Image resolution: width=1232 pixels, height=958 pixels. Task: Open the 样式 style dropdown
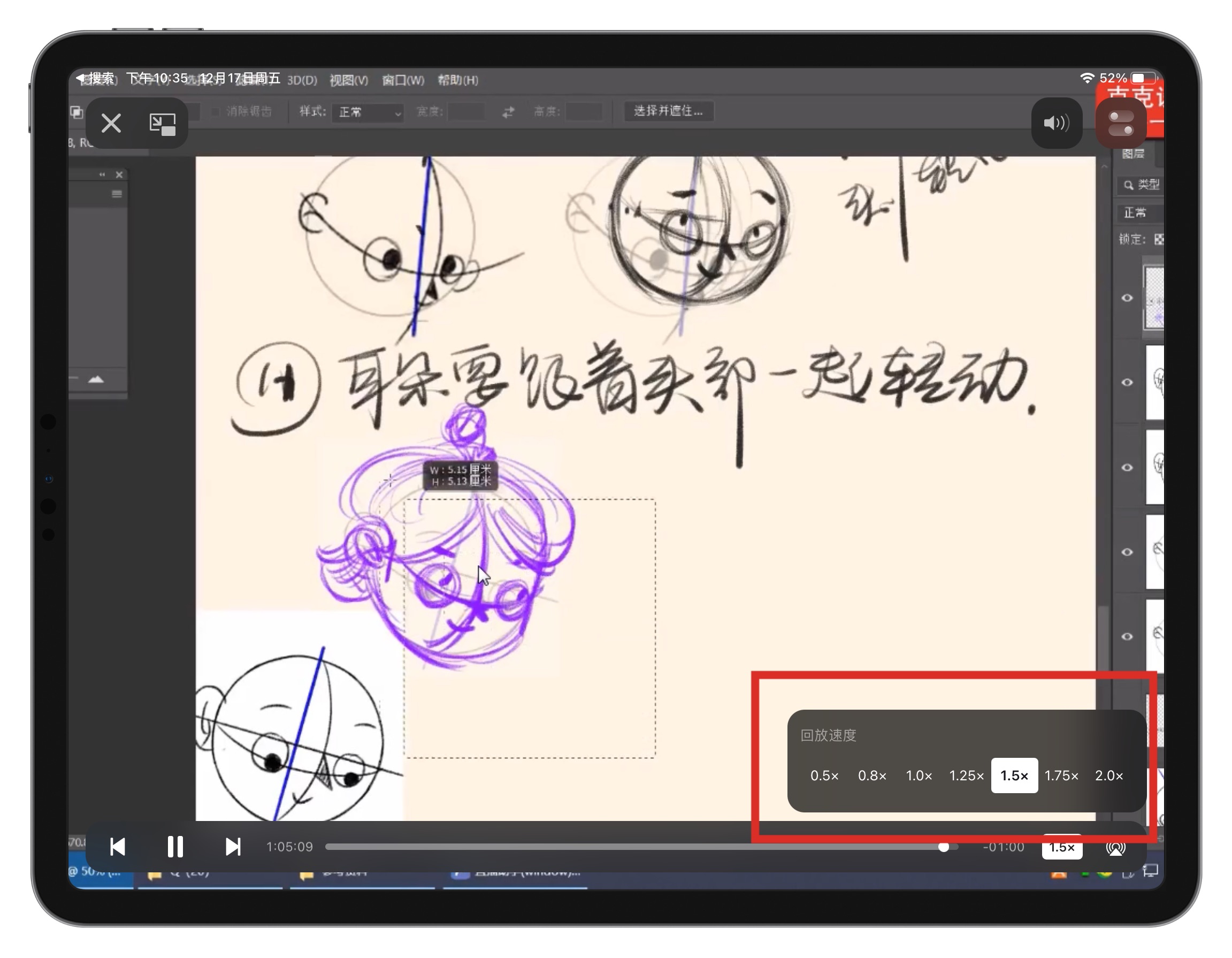369,112
